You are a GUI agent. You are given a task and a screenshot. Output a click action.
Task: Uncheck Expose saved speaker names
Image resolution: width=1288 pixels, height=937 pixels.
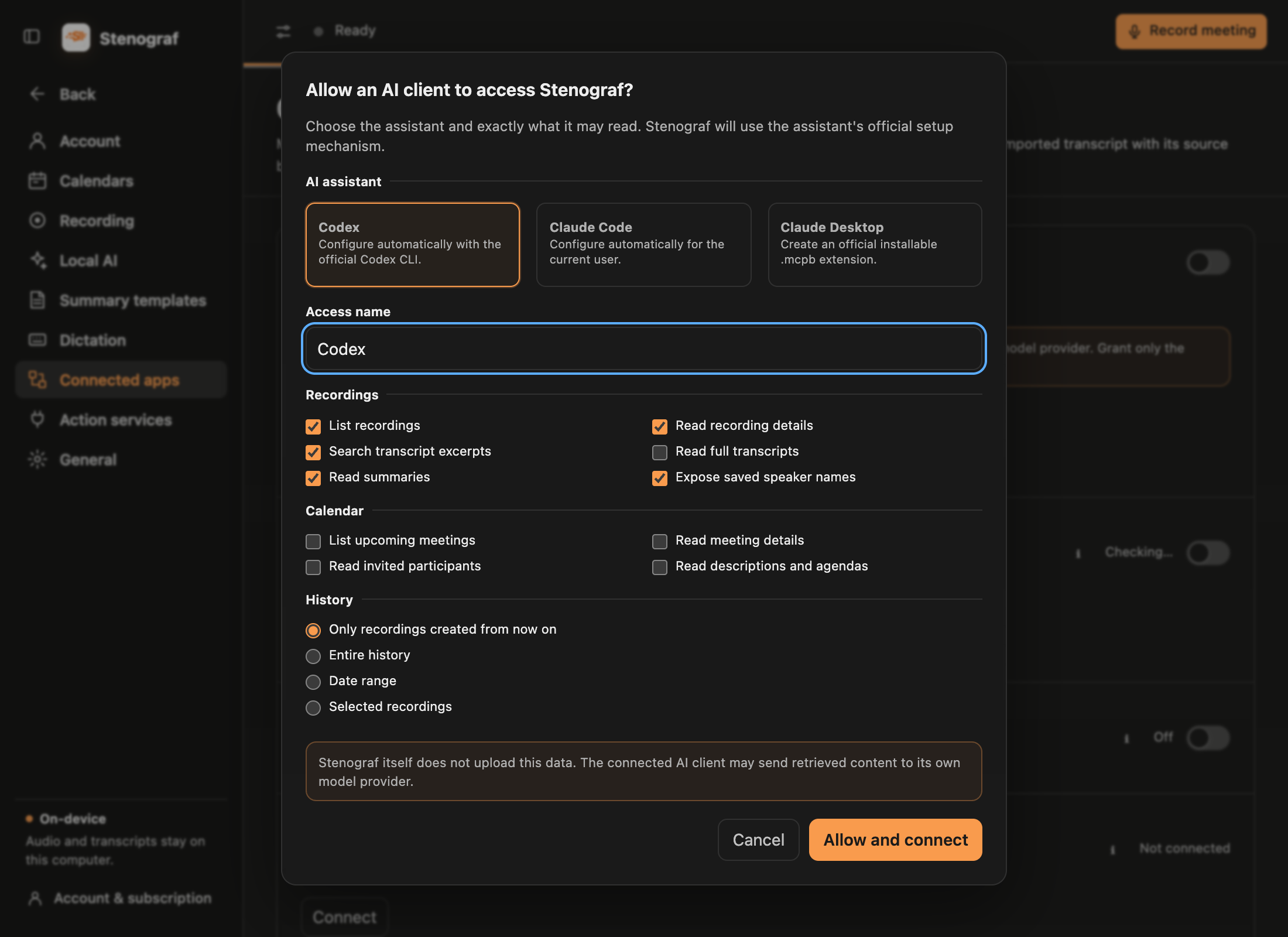click(660, 478)
